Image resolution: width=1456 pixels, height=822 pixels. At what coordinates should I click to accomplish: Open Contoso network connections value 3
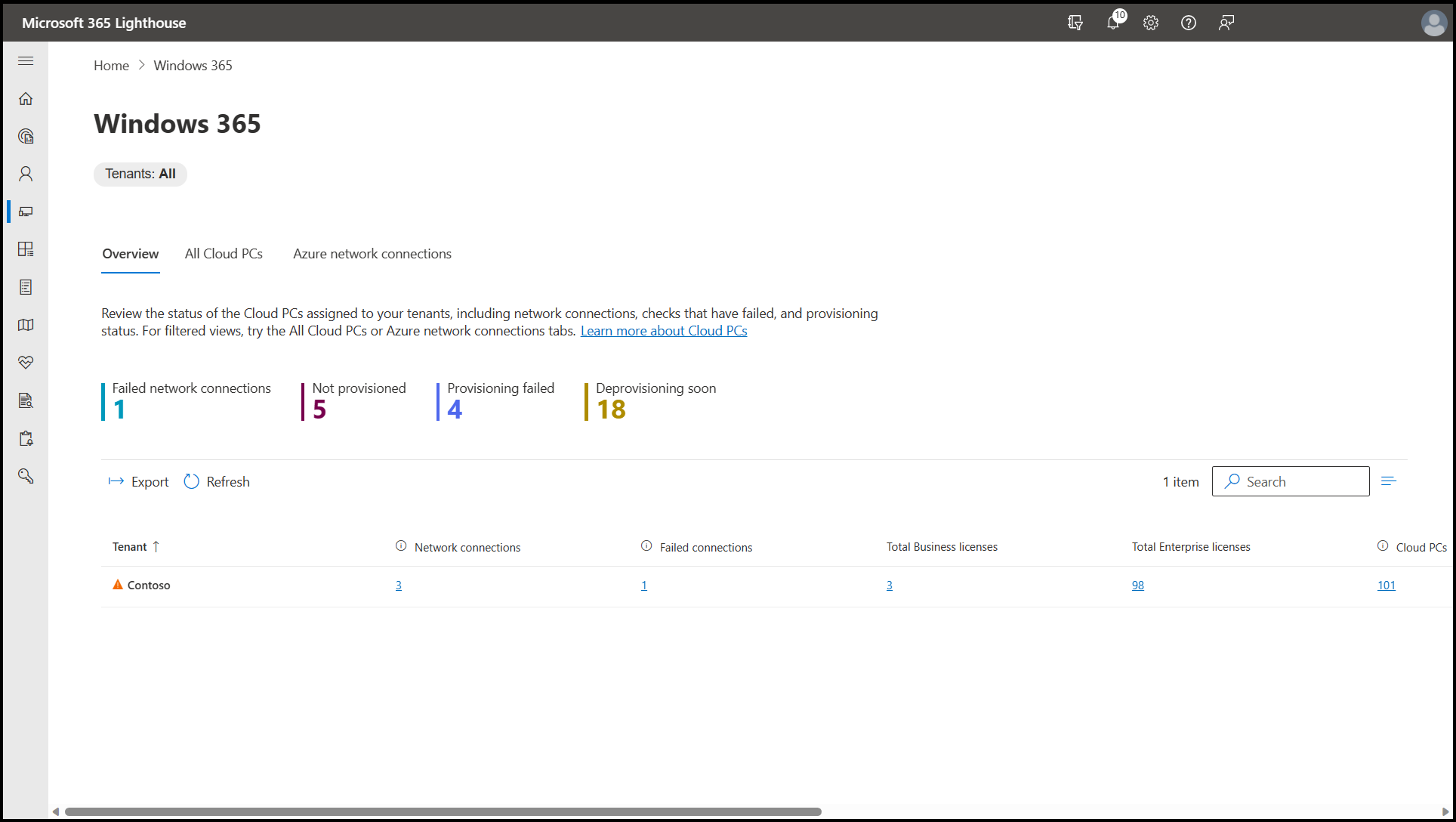(x=399, y=586)
